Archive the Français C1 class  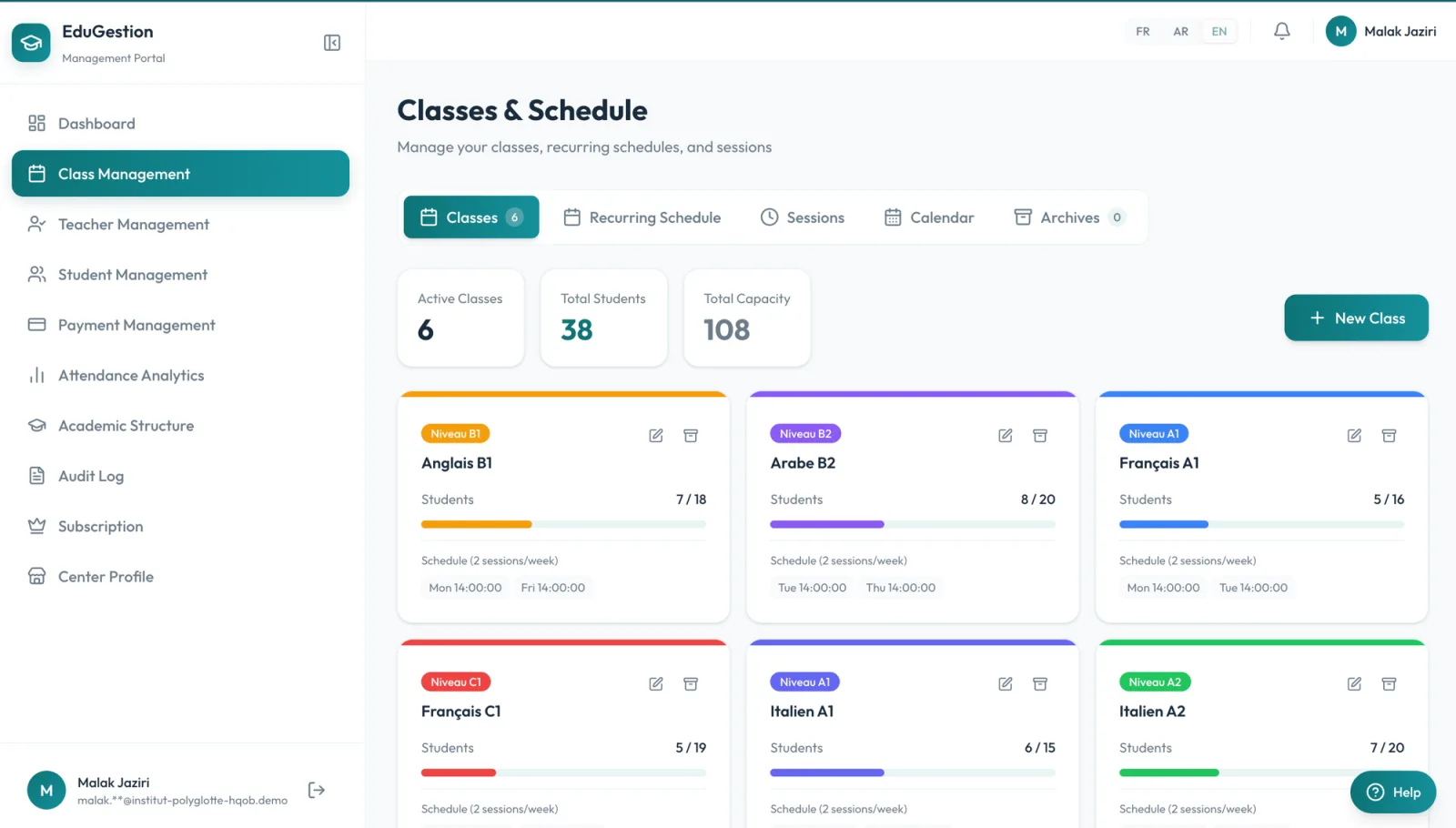pos(691,684)
